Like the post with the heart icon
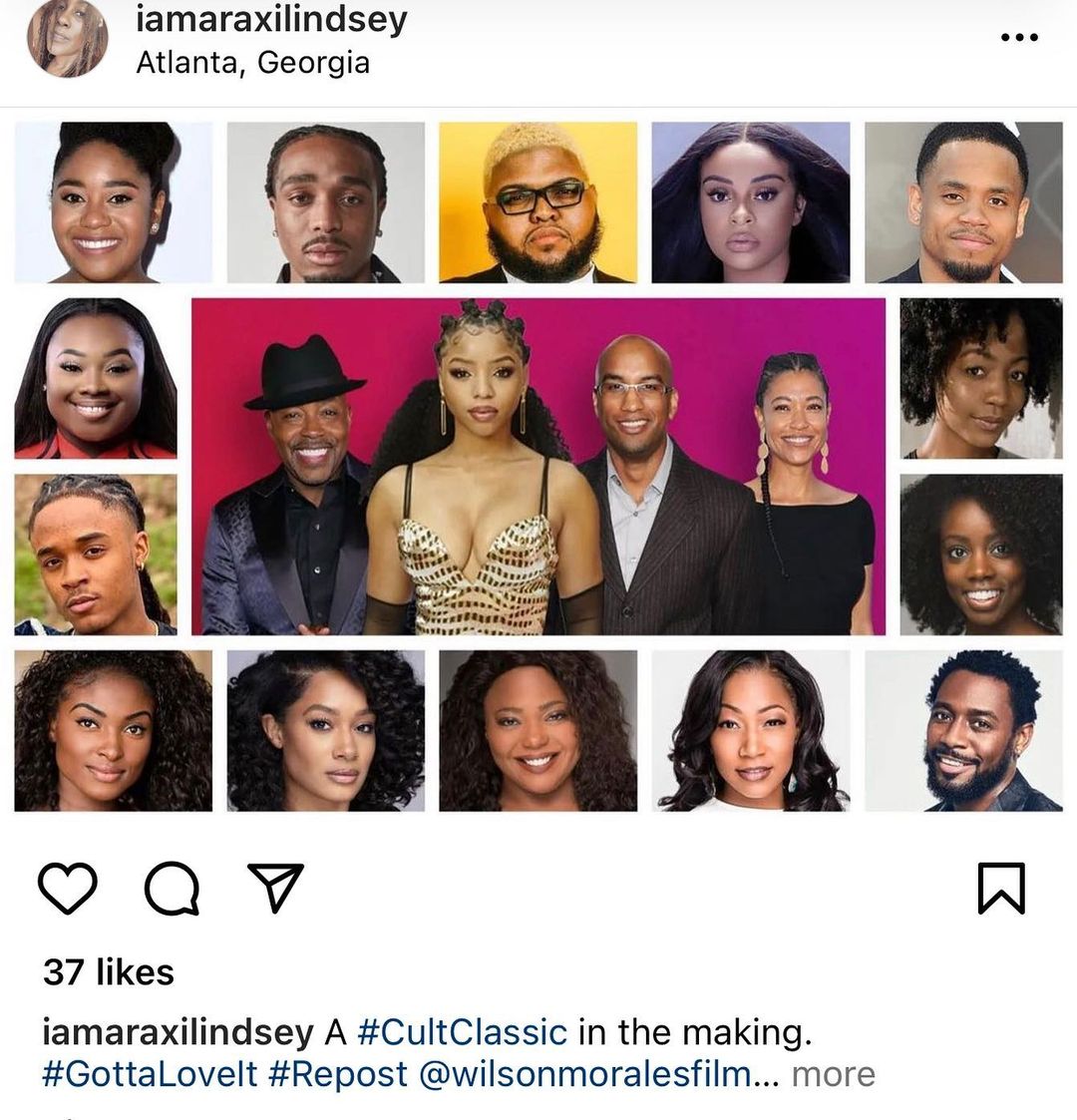The height and width of the screenshot is (1120, 1077). tap(67, 888)
